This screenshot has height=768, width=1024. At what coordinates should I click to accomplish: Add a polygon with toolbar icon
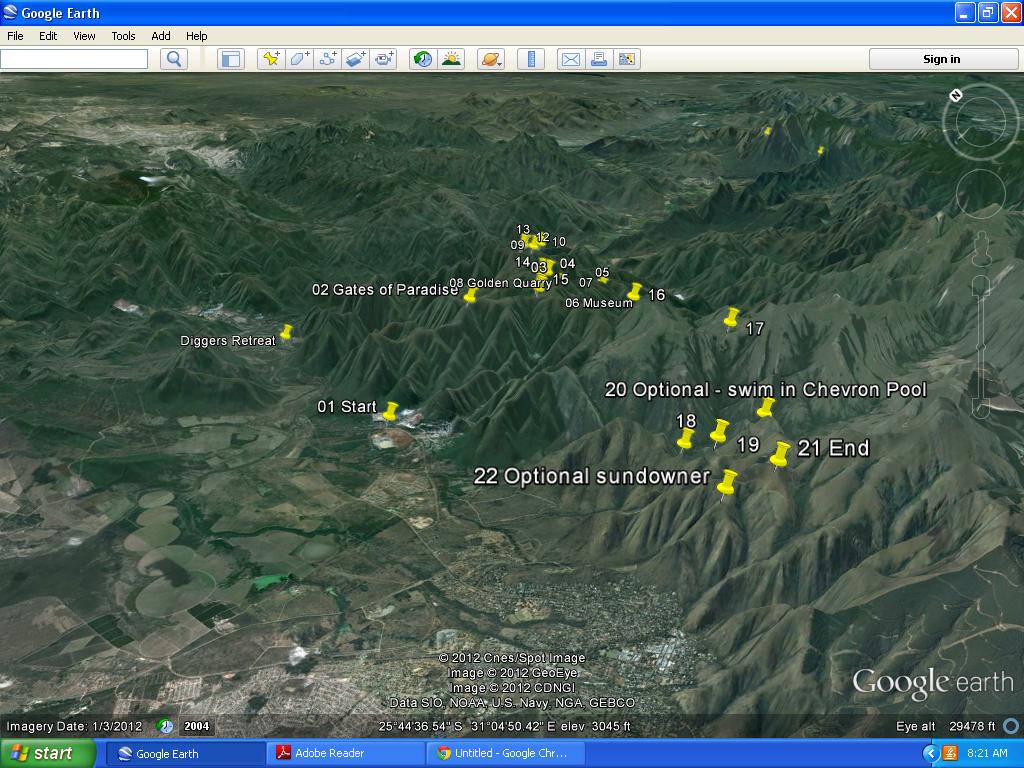click(x=299, y=59)
